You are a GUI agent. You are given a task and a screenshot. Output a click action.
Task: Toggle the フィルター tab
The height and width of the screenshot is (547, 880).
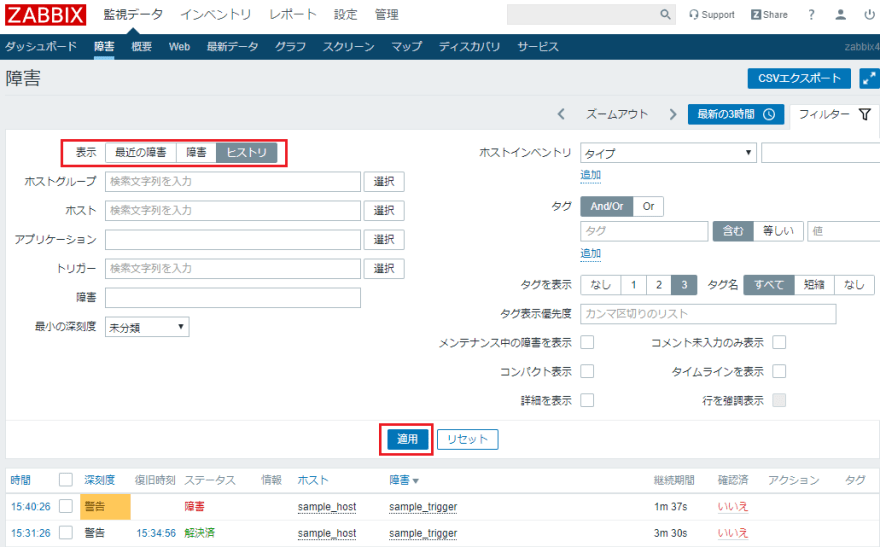tap(834, 114)
